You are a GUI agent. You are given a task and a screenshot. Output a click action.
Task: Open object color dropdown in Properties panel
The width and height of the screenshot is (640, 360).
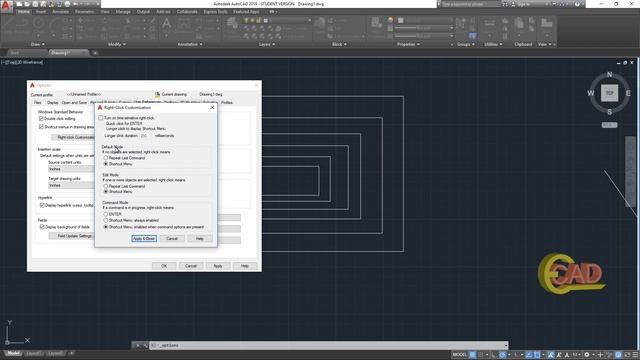pos(424,20)
